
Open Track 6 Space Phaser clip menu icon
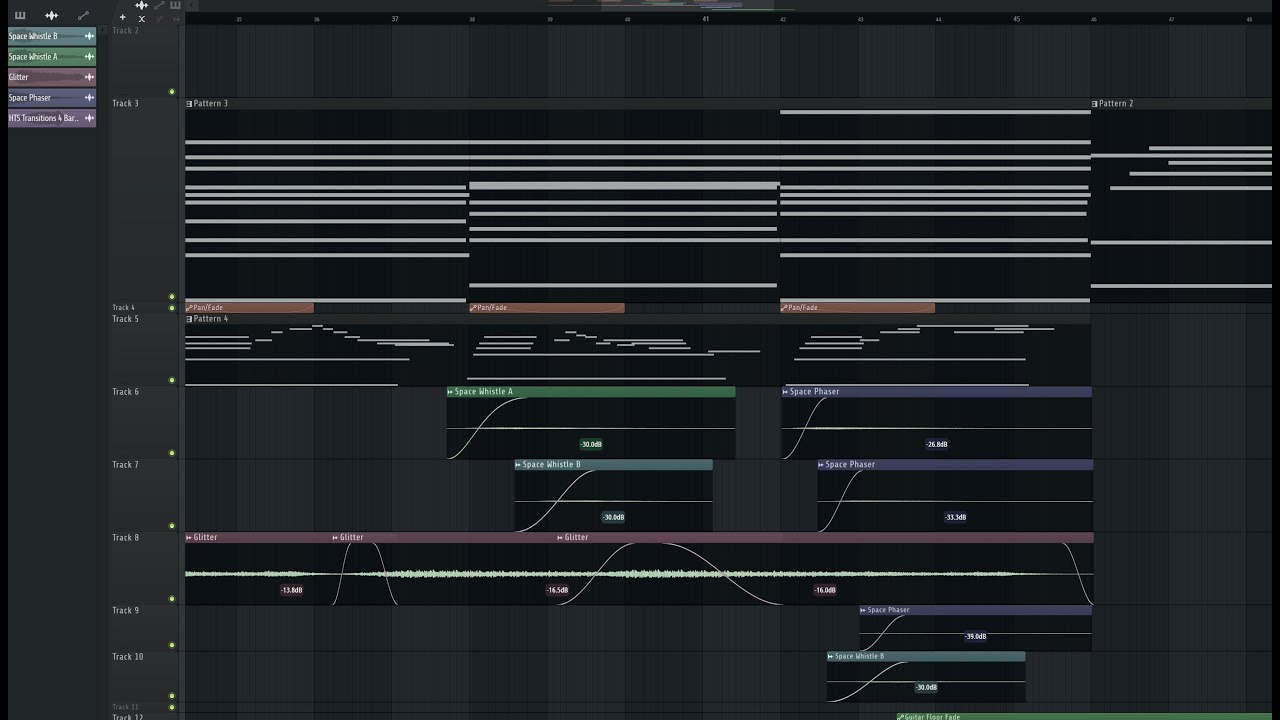(x=785, y=392)
